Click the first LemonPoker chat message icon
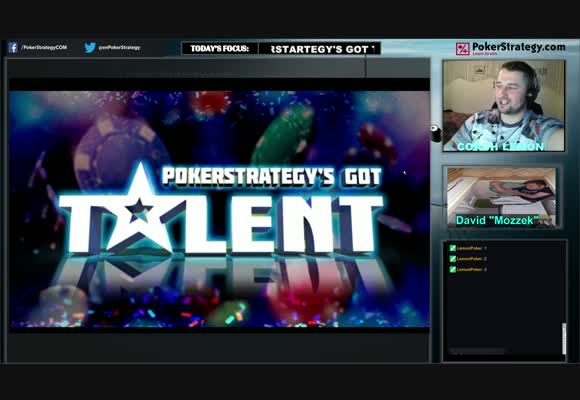 point(452,248)
